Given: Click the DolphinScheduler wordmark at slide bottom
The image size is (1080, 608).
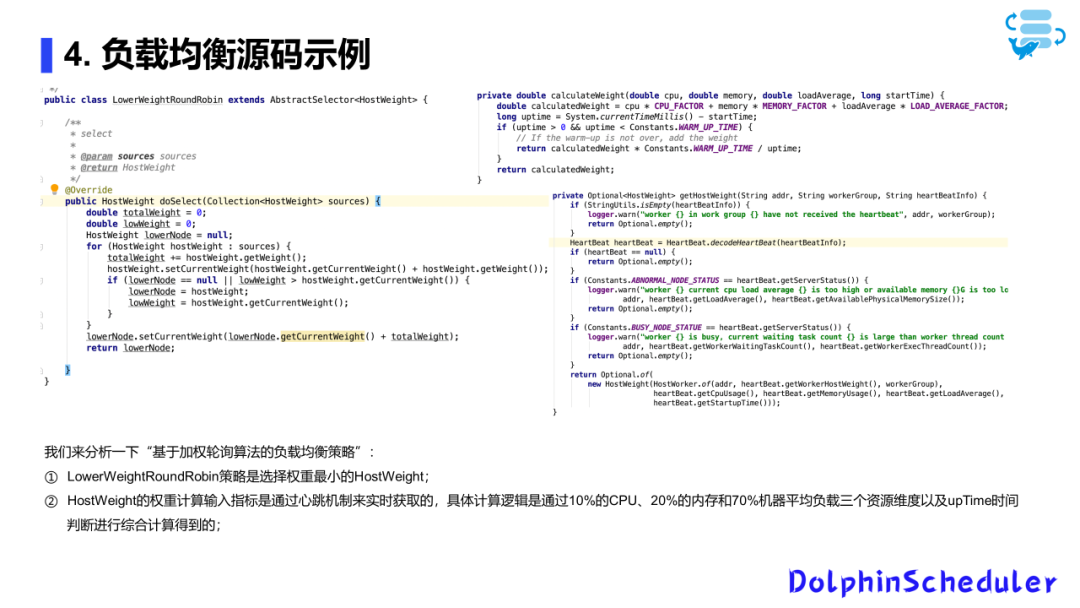Looking at the screenshot, I should coord(922,582).
